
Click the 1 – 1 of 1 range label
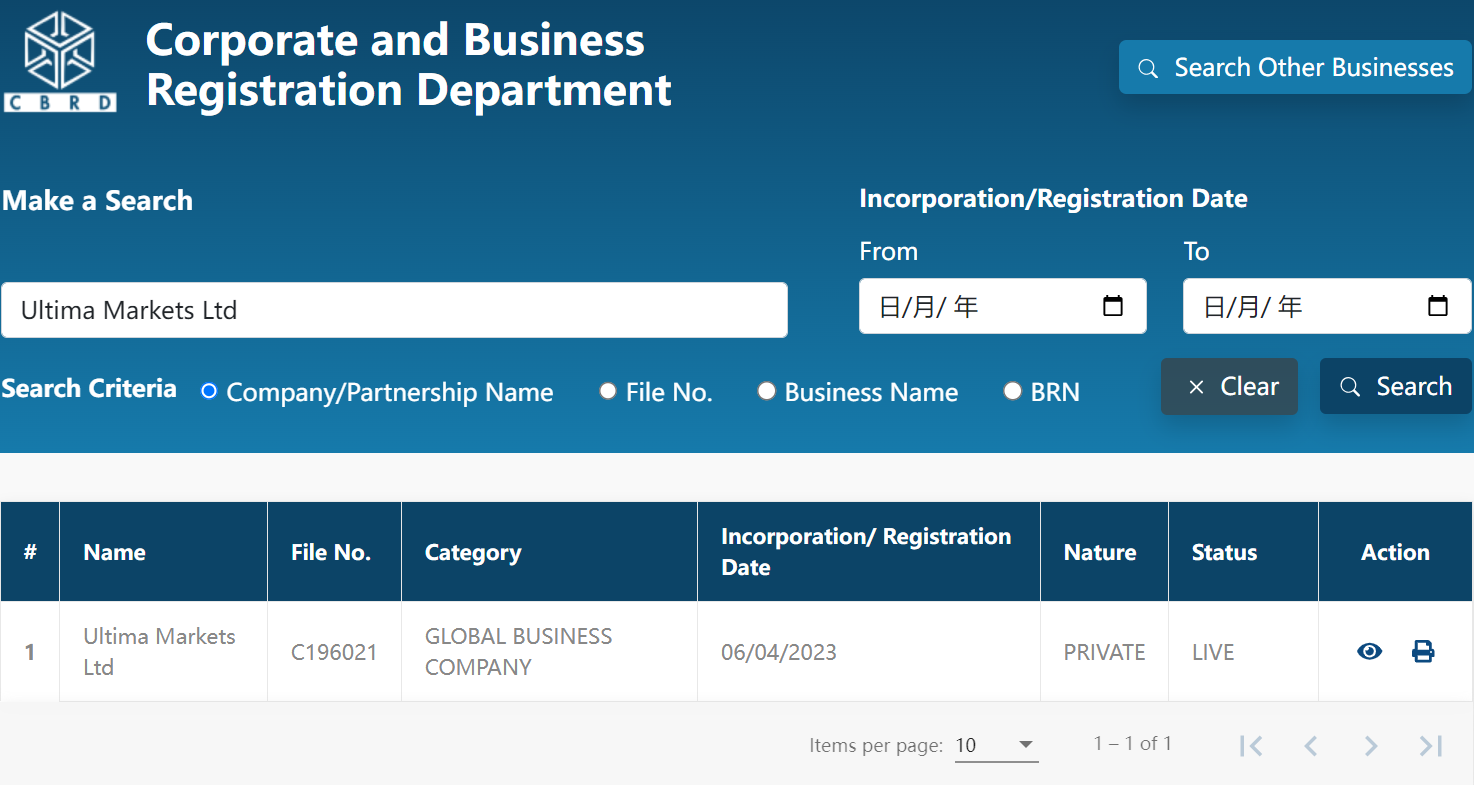coord(1132,743)
